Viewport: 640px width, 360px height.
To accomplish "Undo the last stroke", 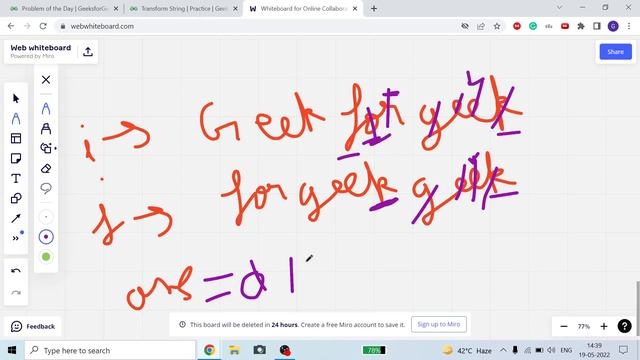I will coord(16,271).
